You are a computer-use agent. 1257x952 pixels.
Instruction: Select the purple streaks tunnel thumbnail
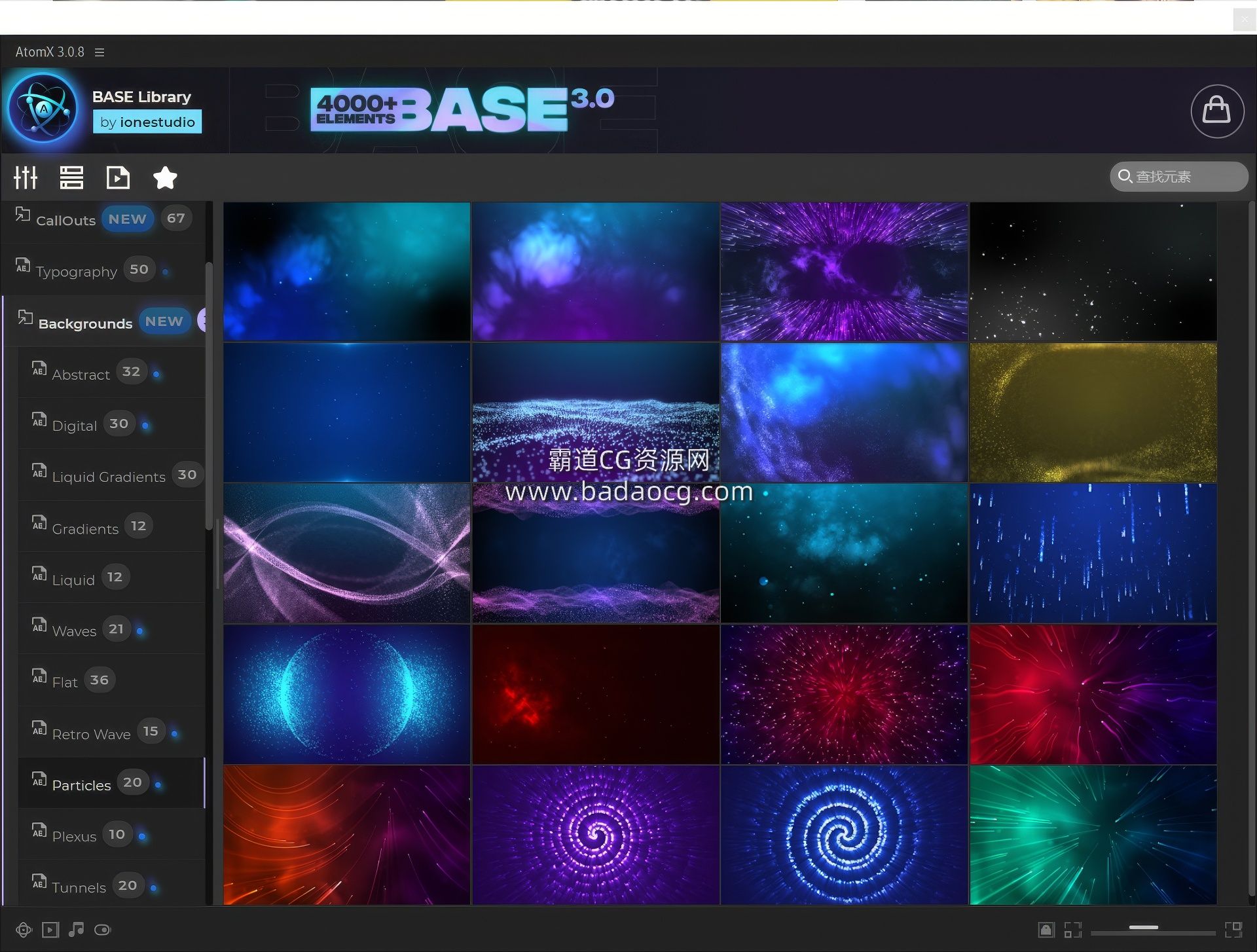[x=844, y=272]
